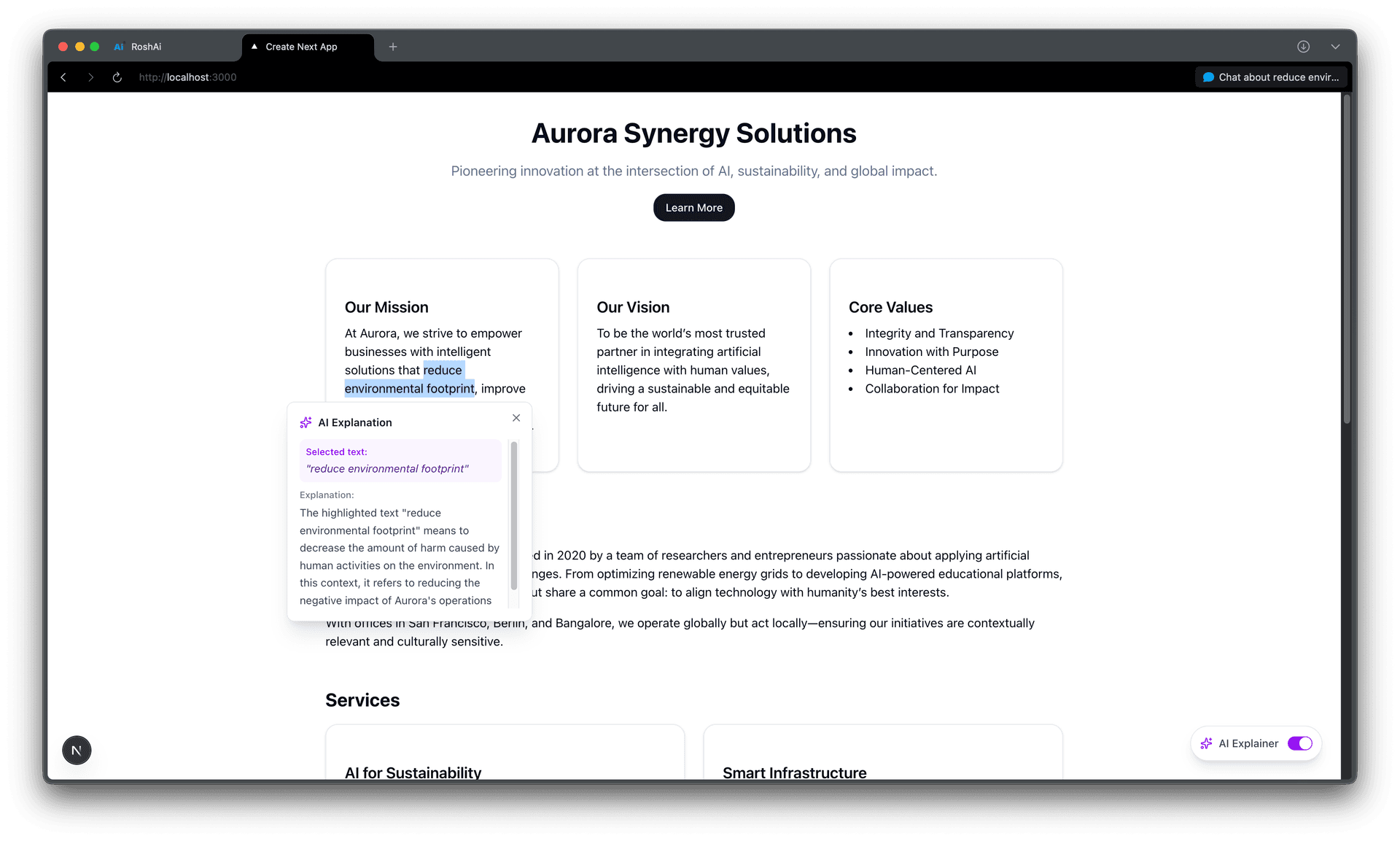Click the triangle indicator on the Create Next App tab
Image resolution: width=1400 pixels, height=841 pixels.
253,46
